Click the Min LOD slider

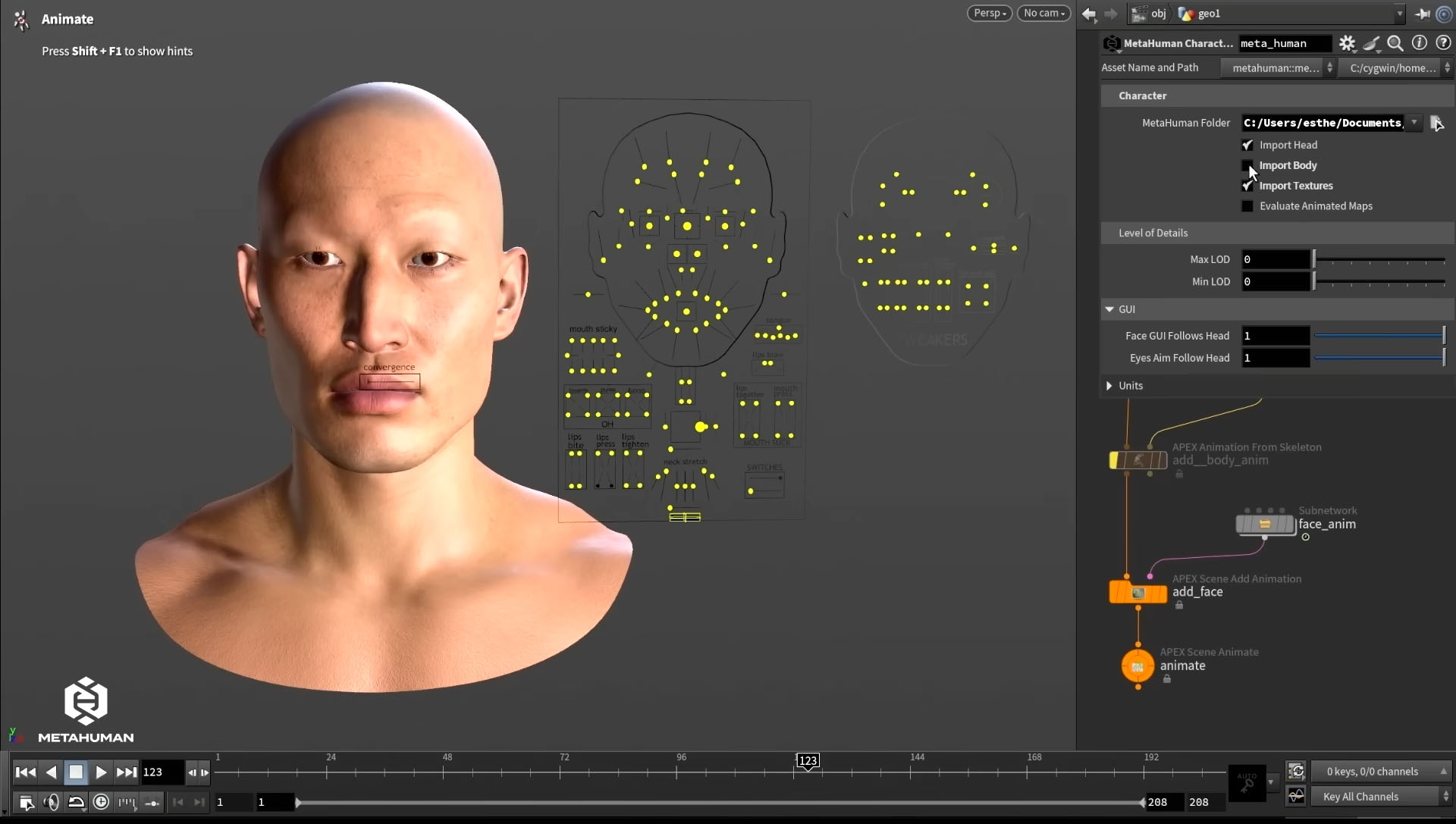[x=1379, y=281]
